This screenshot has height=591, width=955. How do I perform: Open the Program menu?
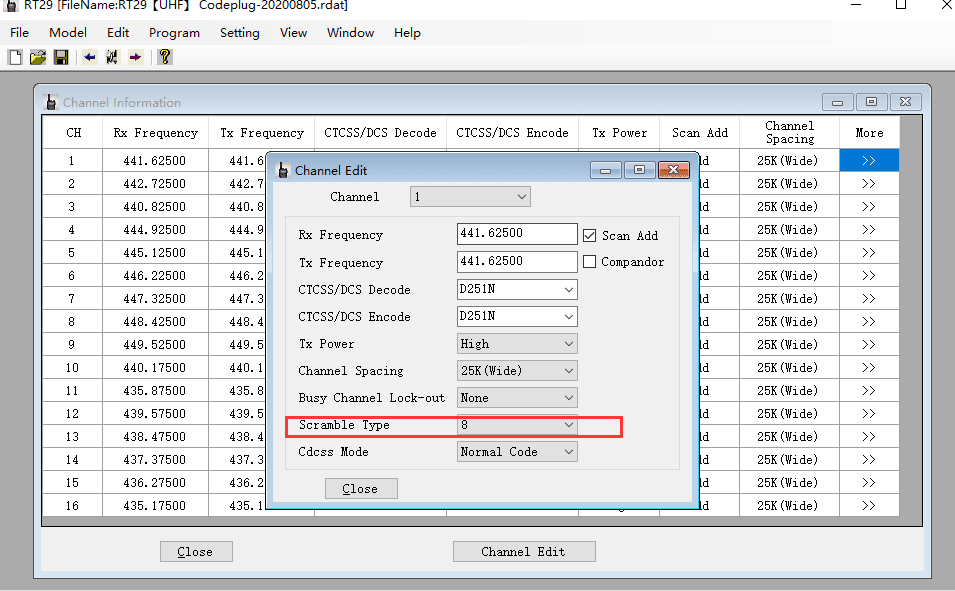pyautogui.click(x=174, y=33)
